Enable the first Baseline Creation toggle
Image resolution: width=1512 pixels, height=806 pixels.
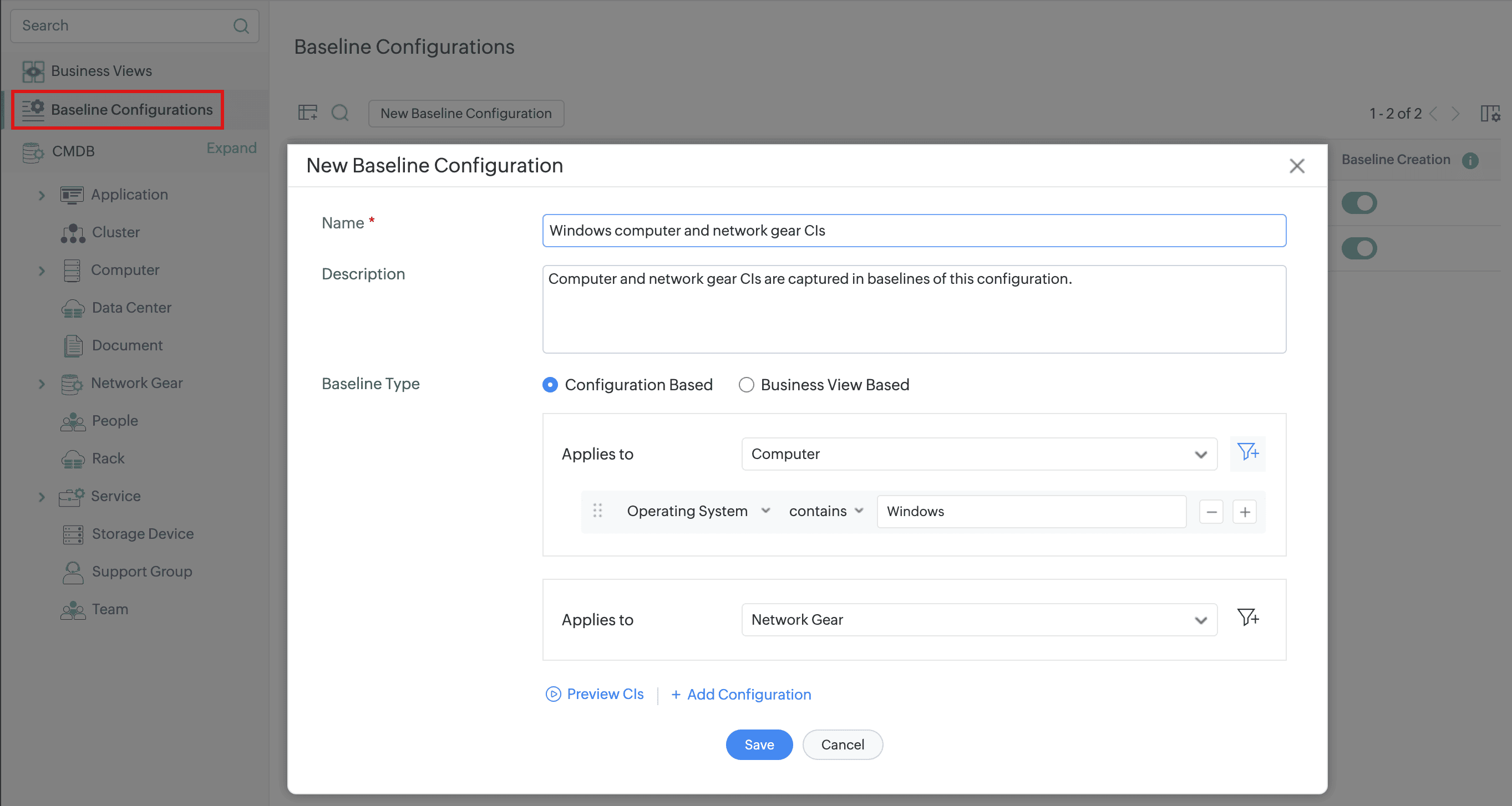(1359, 203)
